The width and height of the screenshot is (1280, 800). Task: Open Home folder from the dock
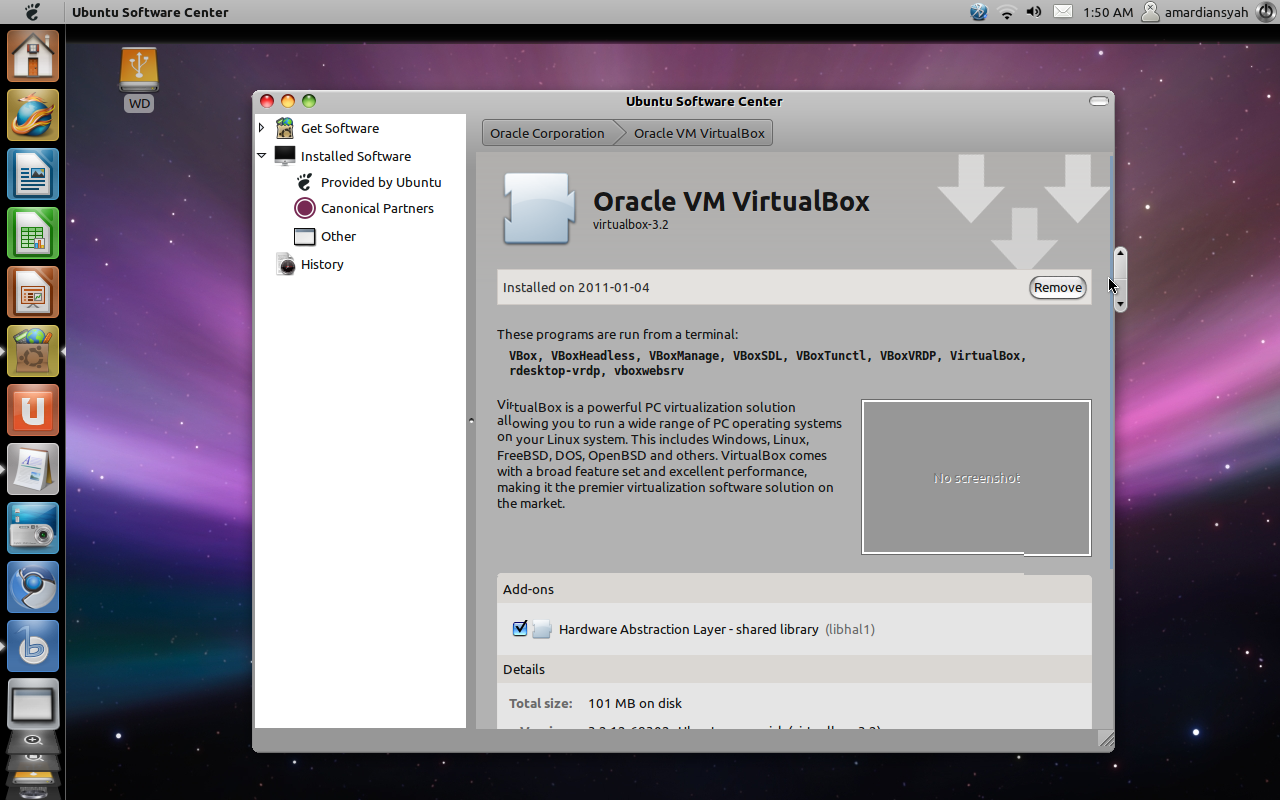(33, 56)
